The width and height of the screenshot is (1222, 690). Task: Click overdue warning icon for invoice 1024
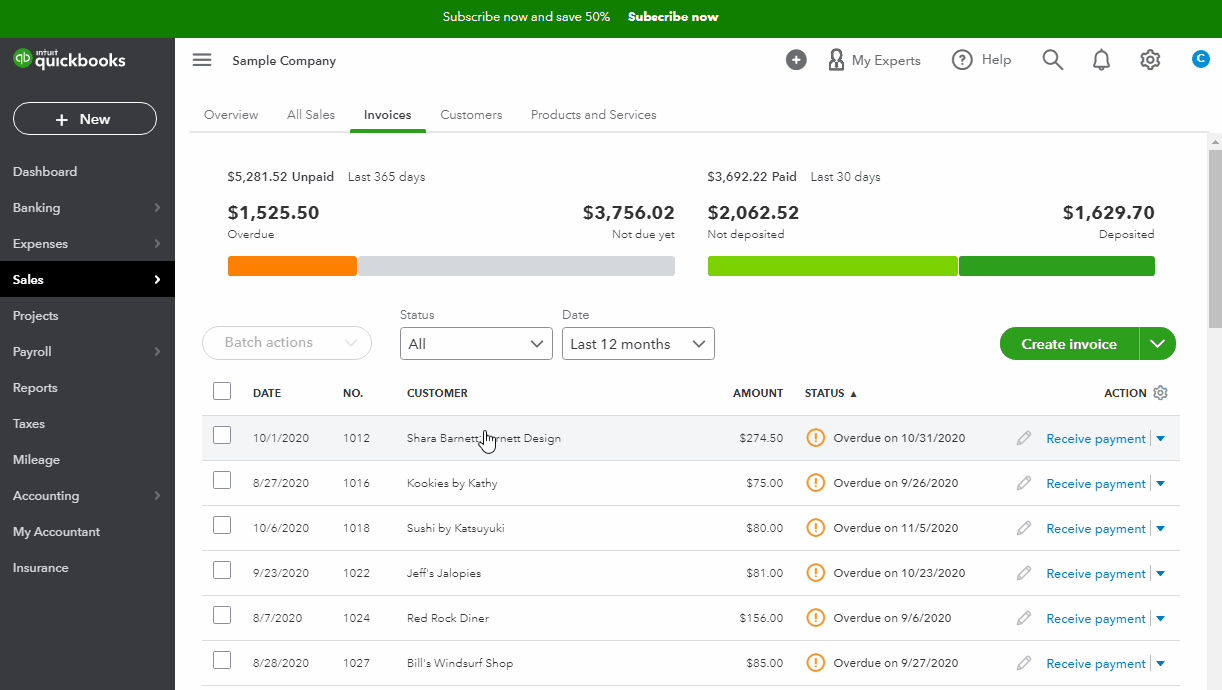(816, 617)
